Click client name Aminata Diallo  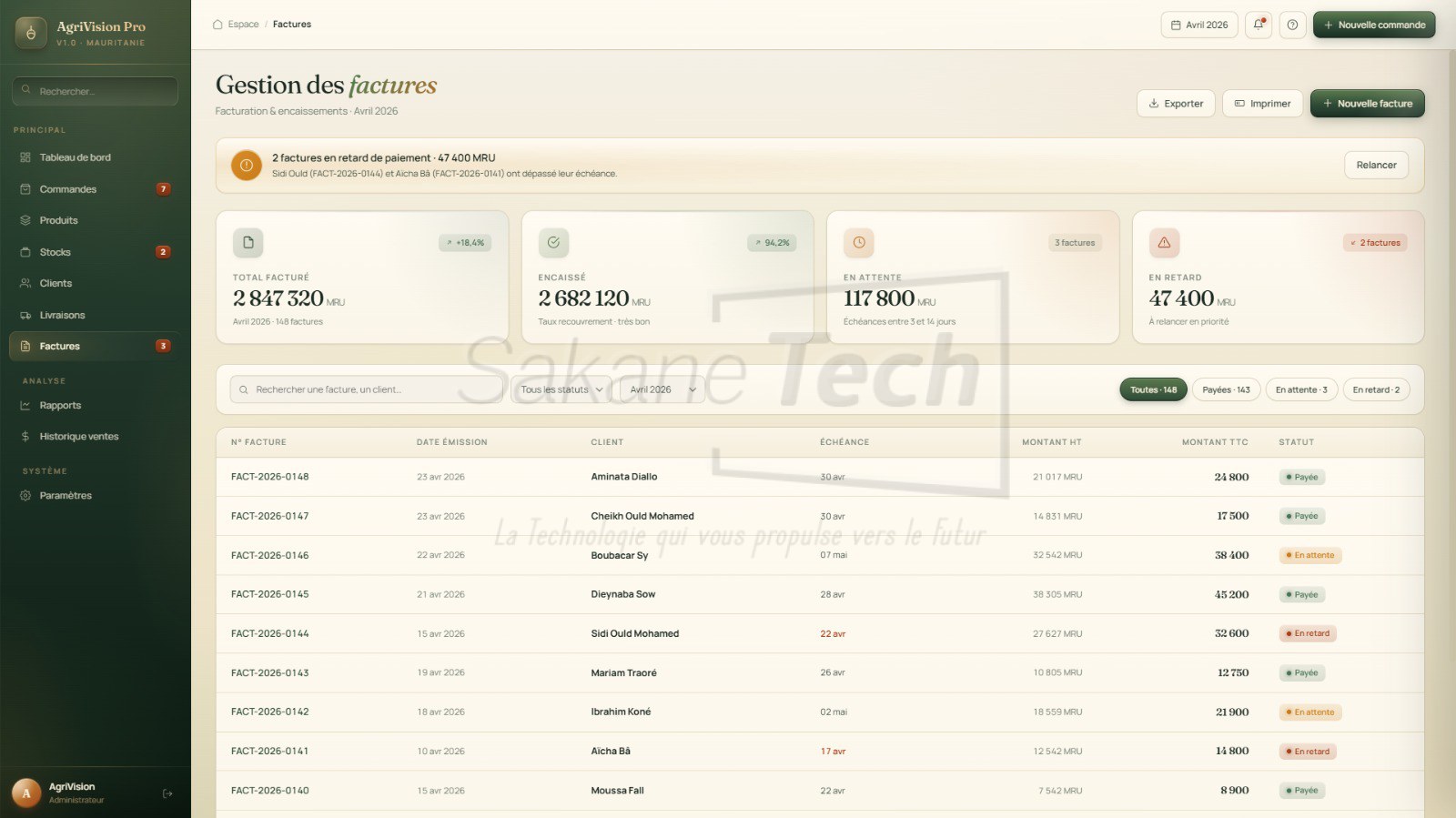(624, 477)
